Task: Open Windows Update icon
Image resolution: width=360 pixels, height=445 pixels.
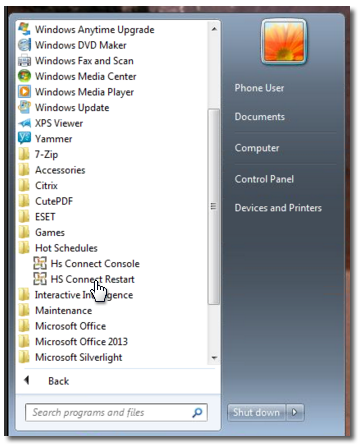Action: [x=24, y=107]
